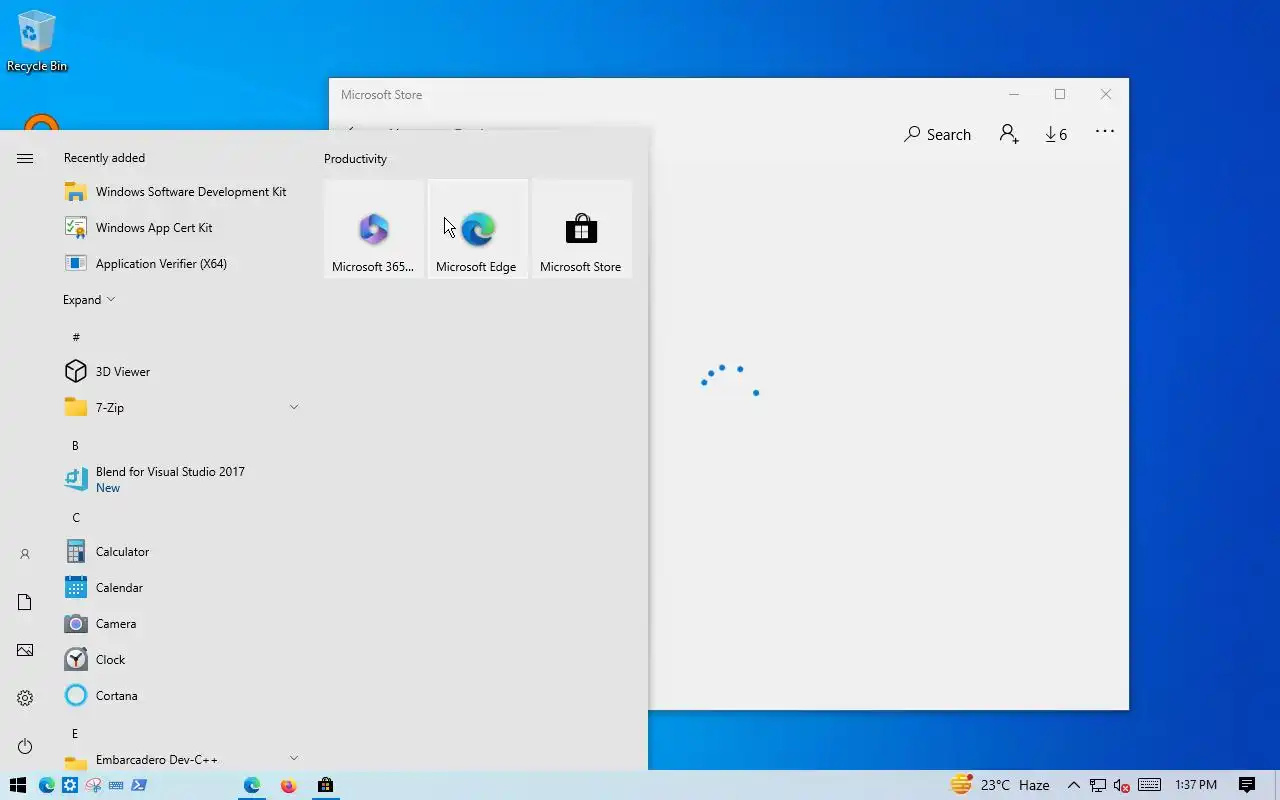This screenshot has height=800, width=1280.
Task: Open the touch keyboard tray icon
Action: point(1149,785)
